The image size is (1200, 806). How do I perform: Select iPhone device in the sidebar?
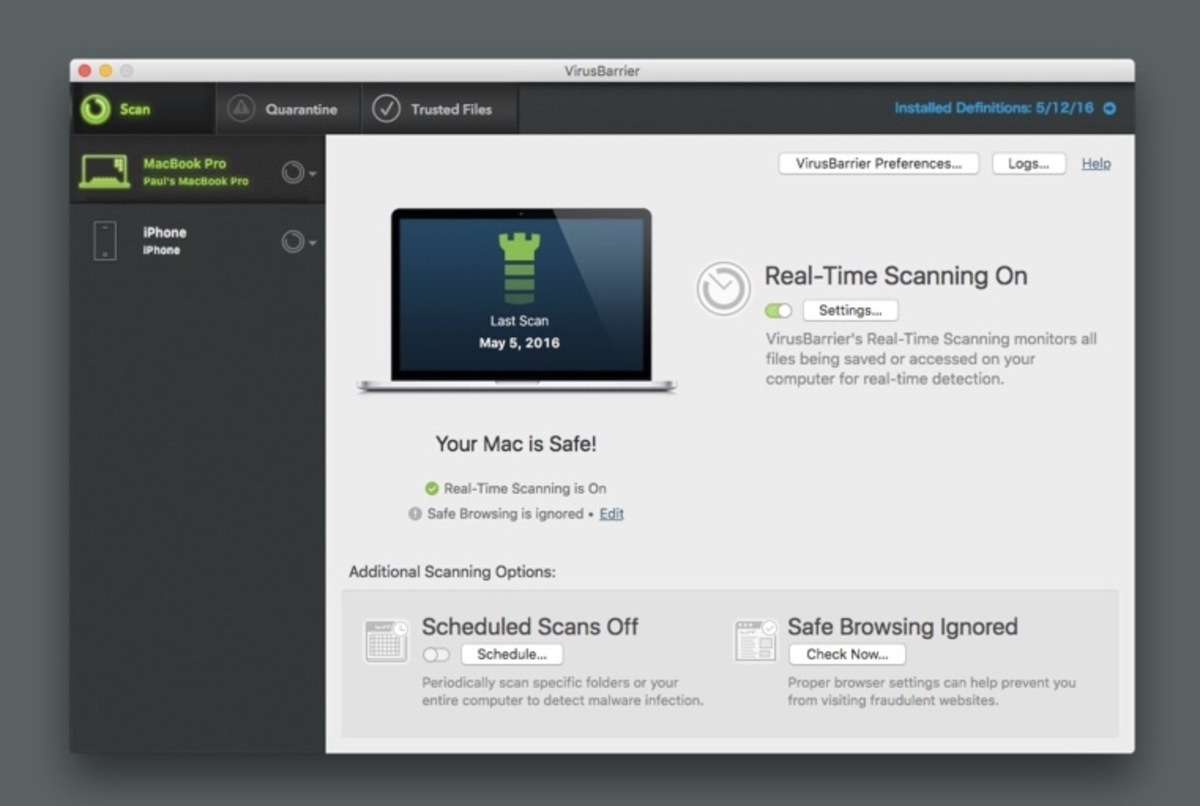point(197,240)
